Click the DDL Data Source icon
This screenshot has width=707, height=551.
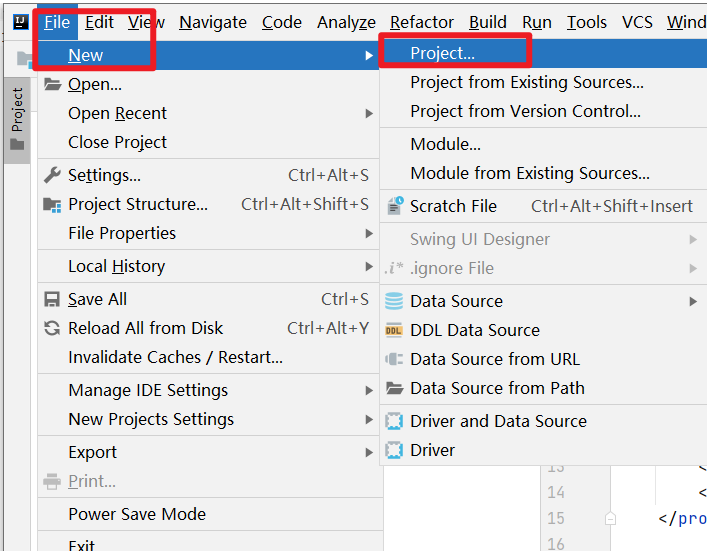(x=394, y=330)
